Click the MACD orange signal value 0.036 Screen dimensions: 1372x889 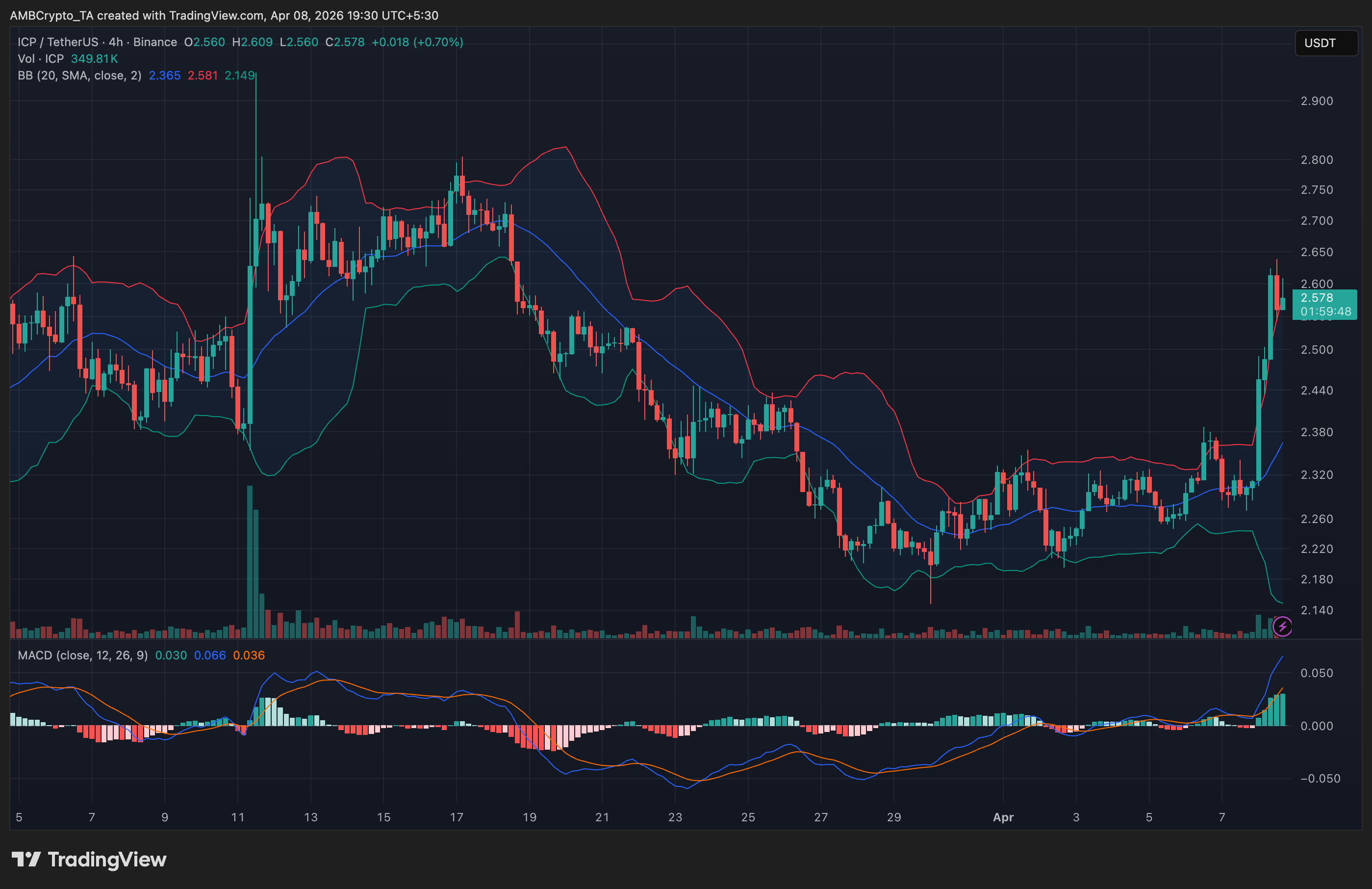tap(249, 655)
